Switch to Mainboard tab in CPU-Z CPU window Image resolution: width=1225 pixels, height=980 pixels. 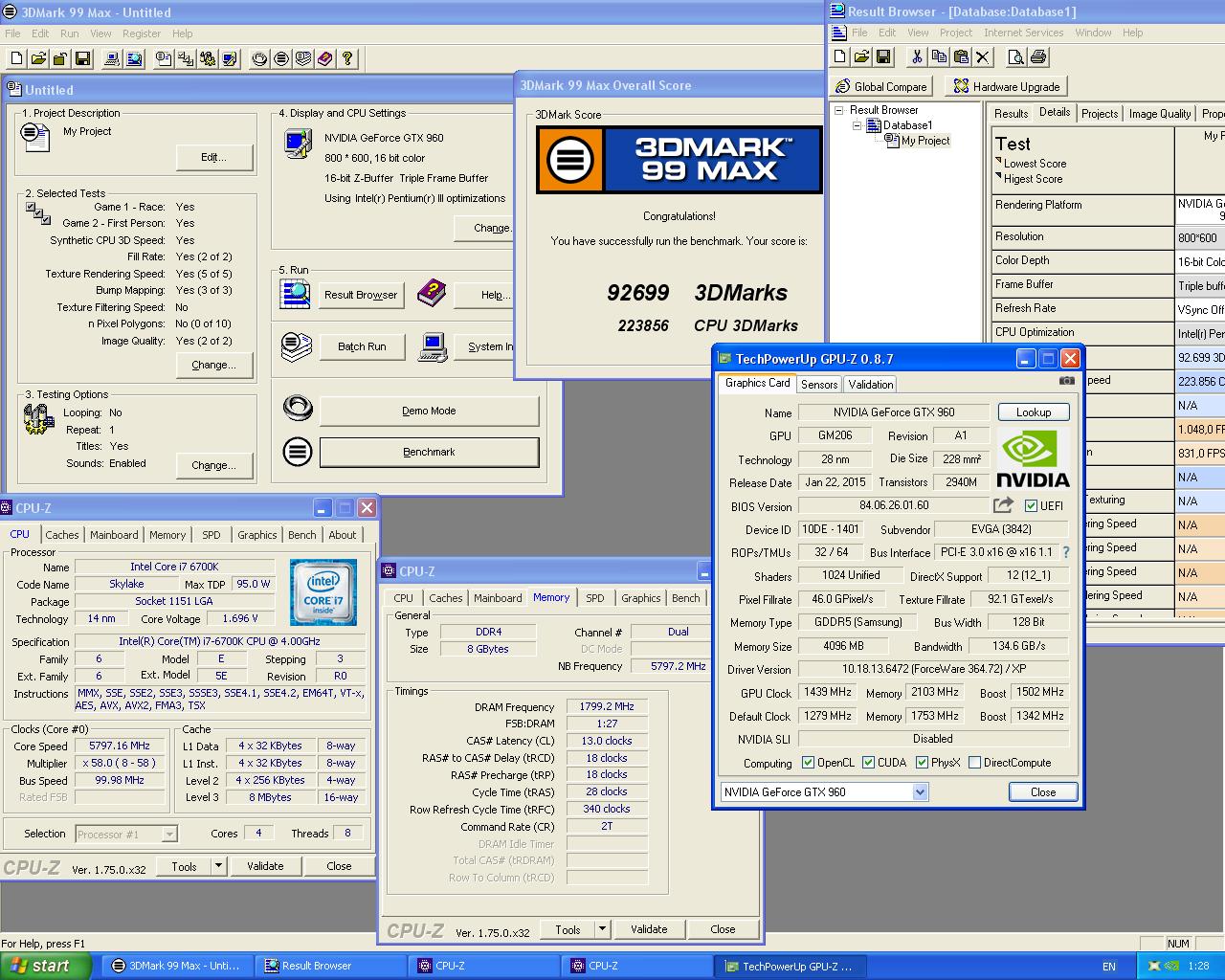tap(114, 535)
